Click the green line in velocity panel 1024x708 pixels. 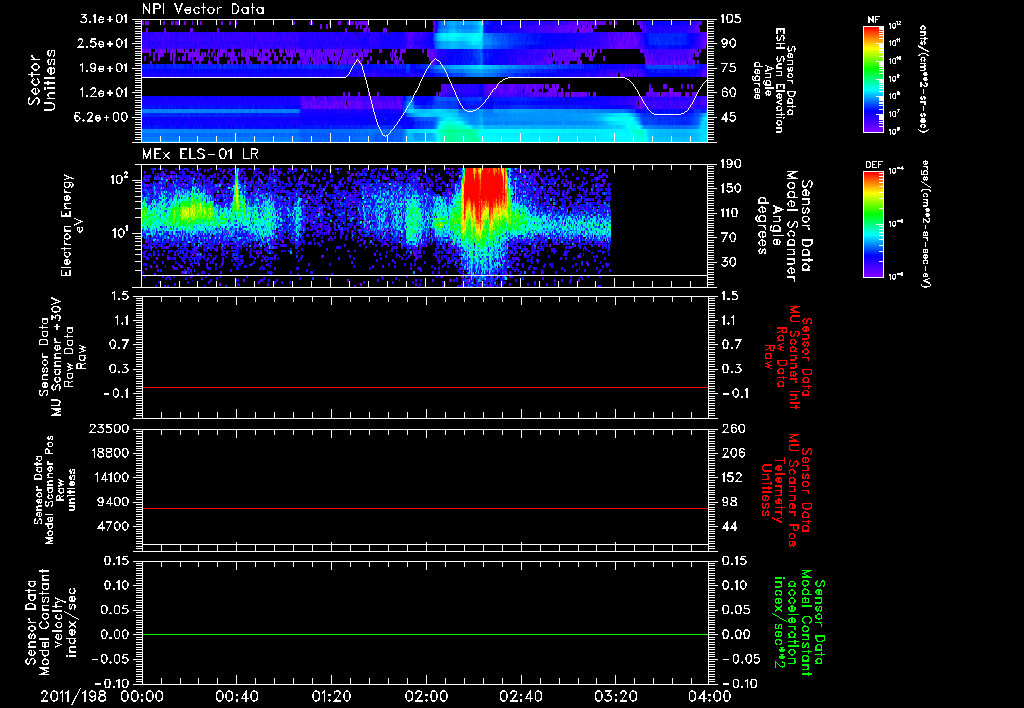click(424, 634)
